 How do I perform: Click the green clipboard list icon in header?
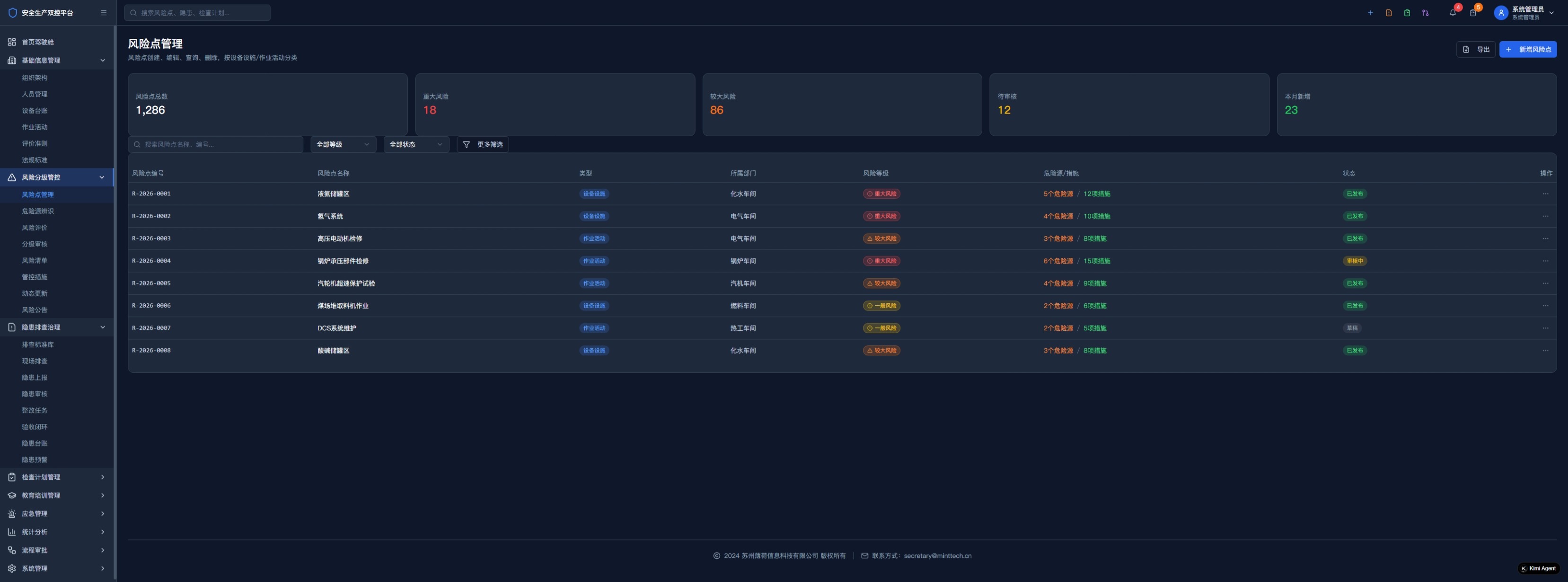tap(1407, 13)
